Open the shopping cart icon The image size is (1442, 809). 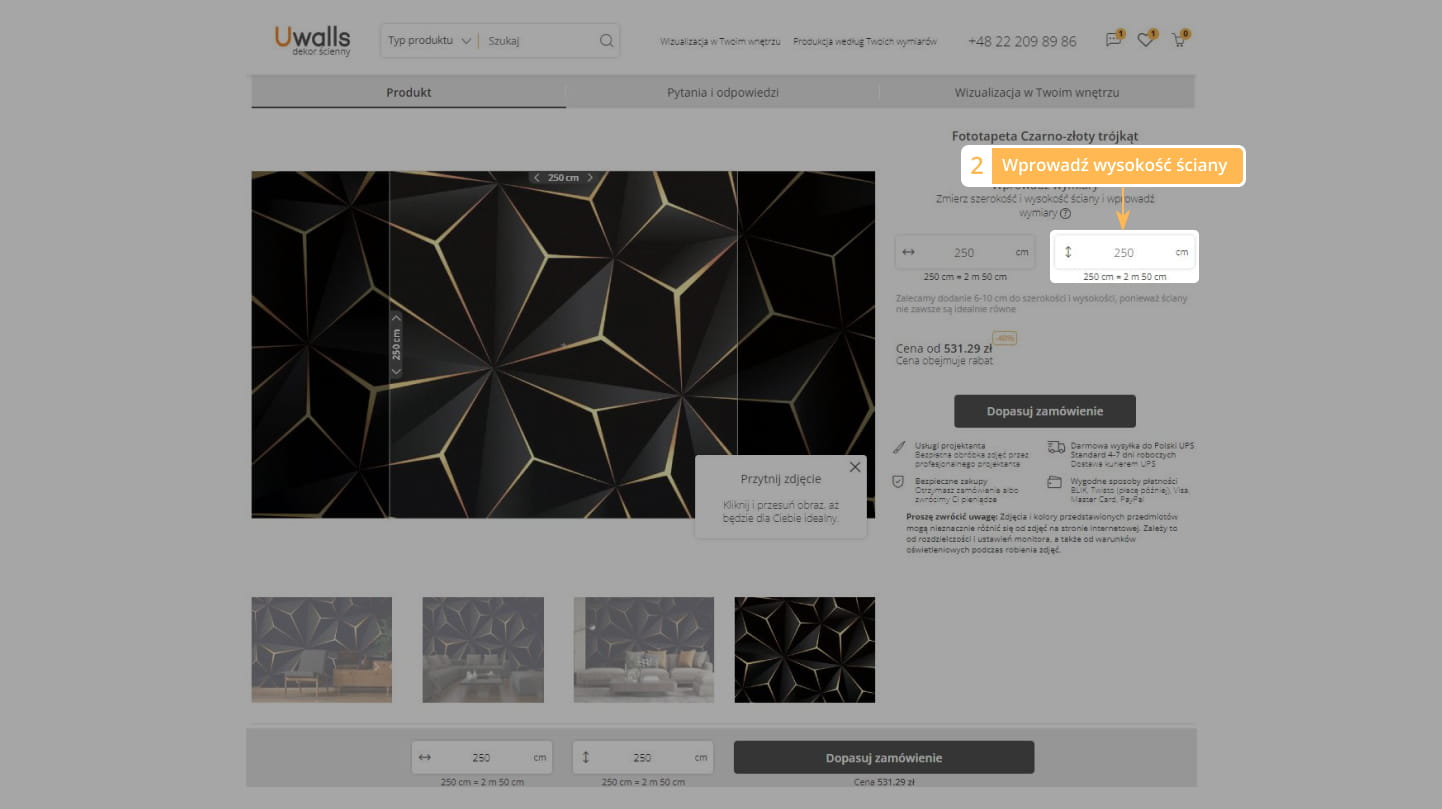pyautogui.click(x=1179, y=41)
